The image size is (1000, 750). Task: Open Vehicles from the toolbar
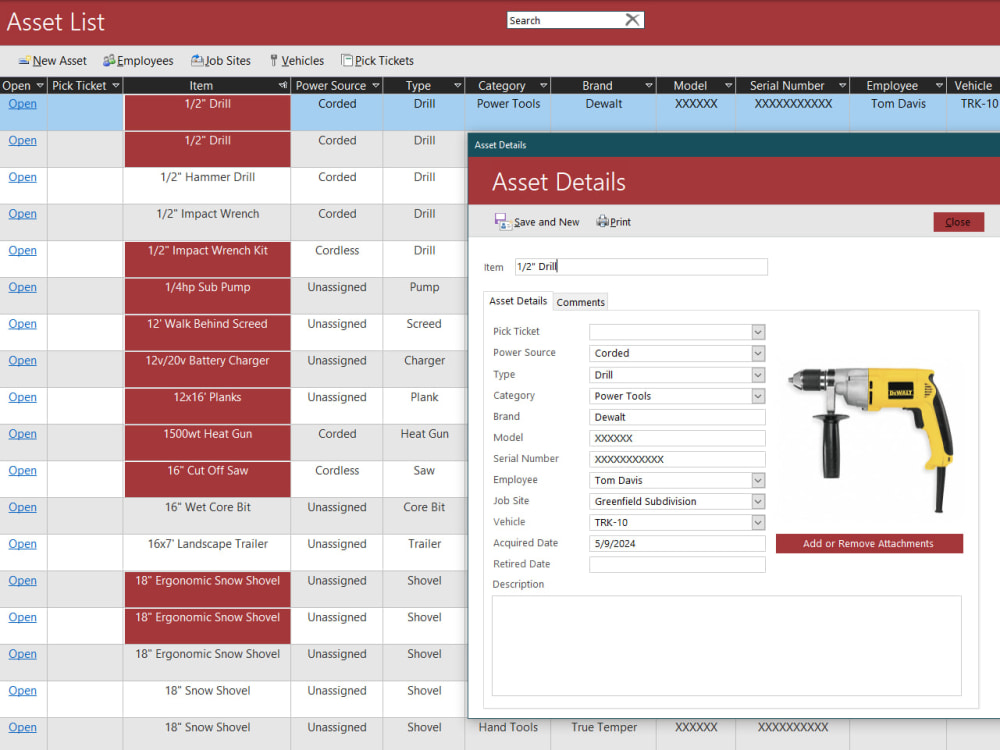[x=297, y=61]
